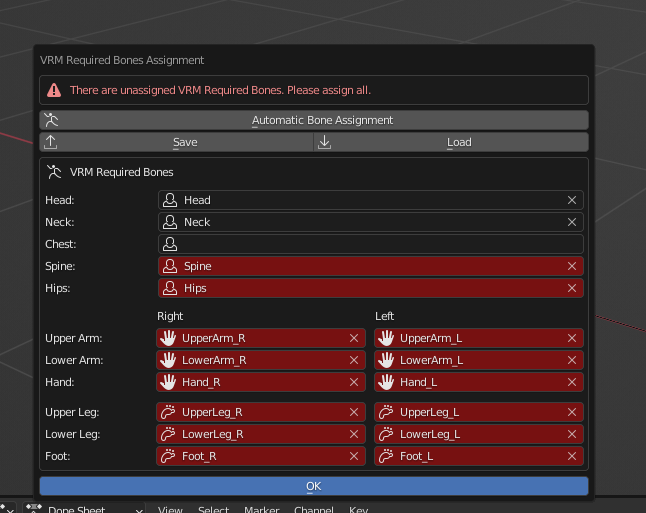Click the foot icon beside LowerLeg_R
The height and width of the screenshot is (513, 646).
[x=168, y=434]
